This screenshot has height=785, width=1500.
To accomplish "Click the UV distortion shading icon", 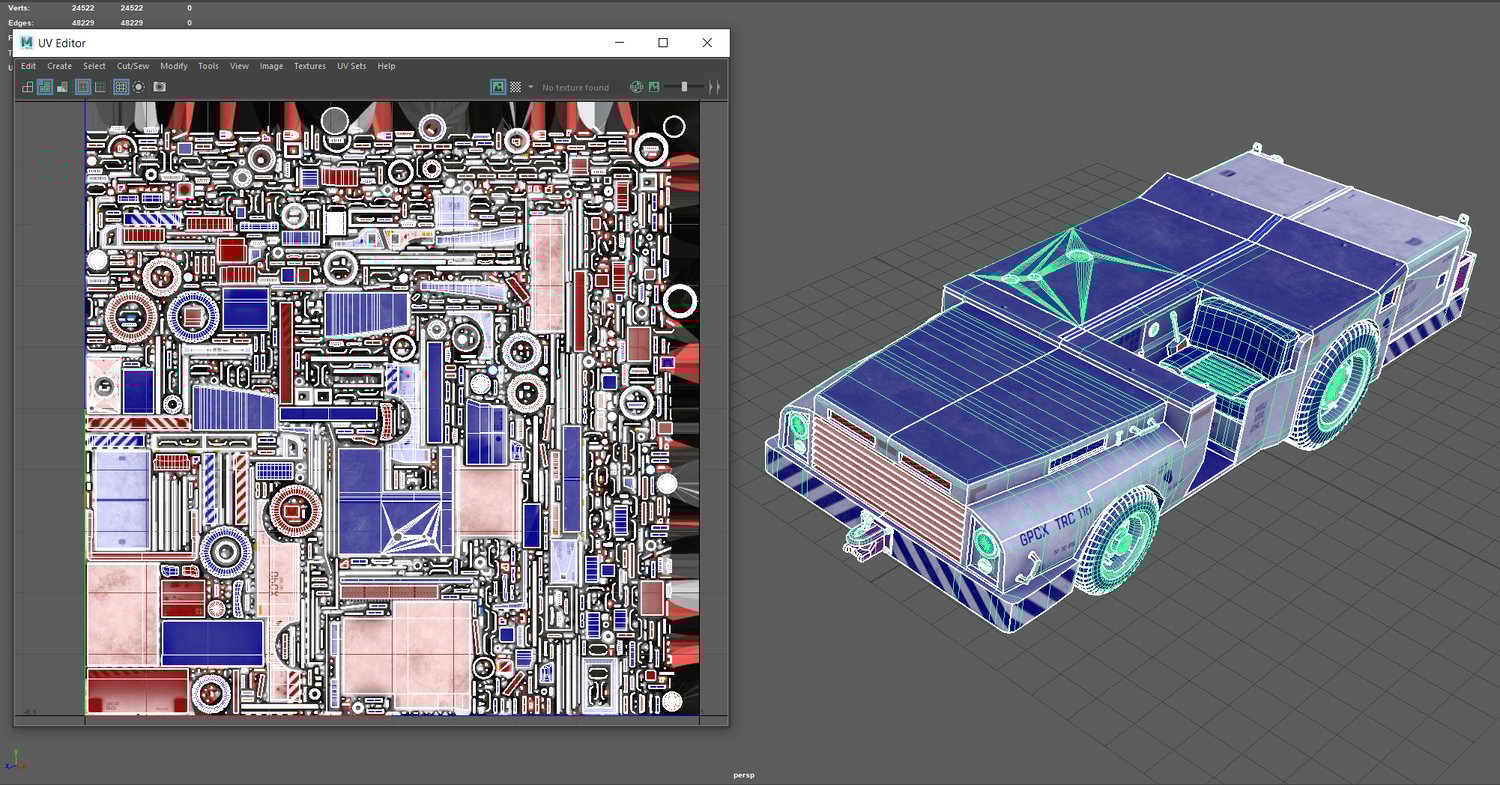I will pyautogui.click(x=63, y=87).
